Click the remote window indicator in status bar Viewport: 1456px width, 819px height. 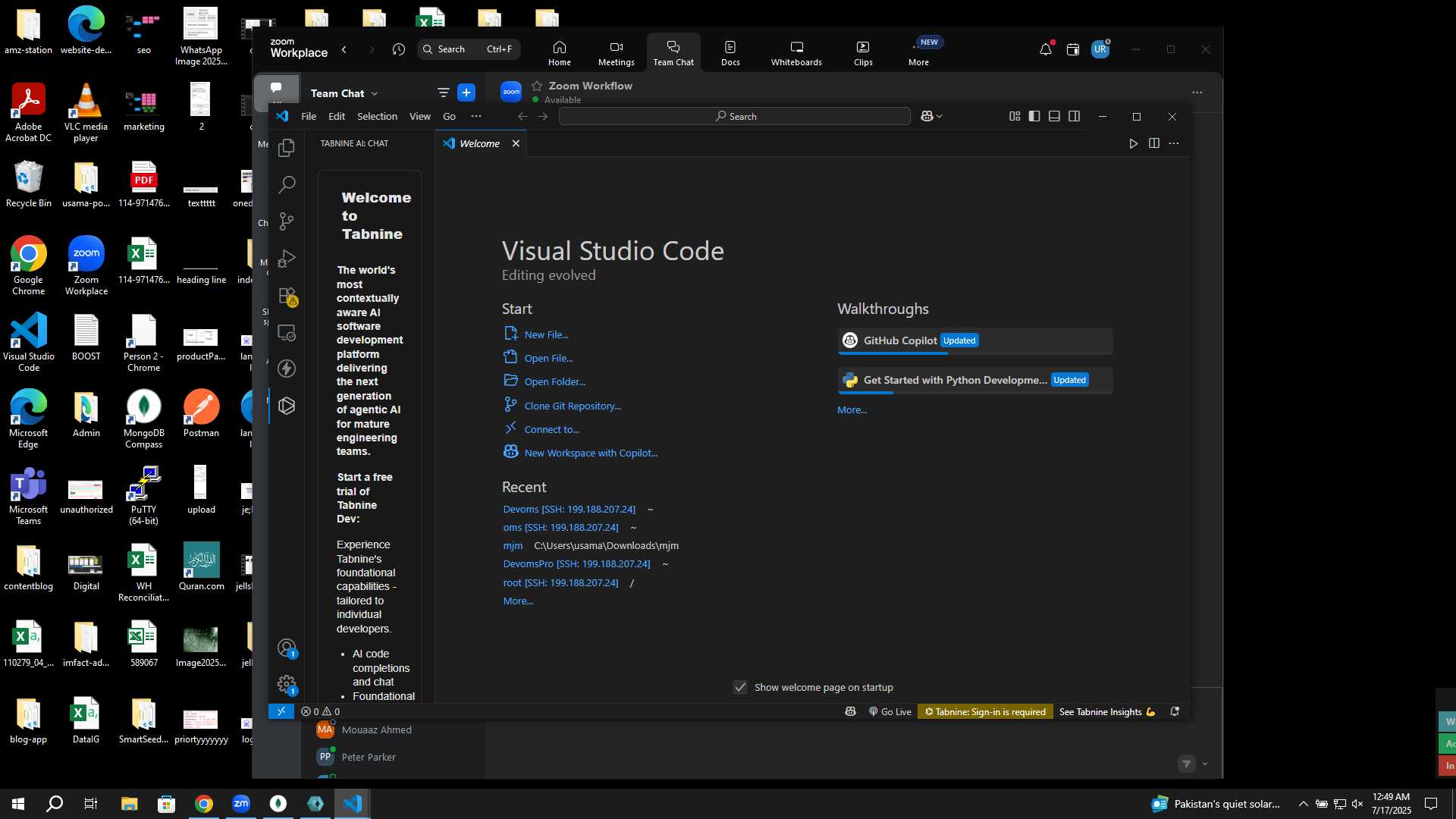pyautogui.click(x=281, y=711)
